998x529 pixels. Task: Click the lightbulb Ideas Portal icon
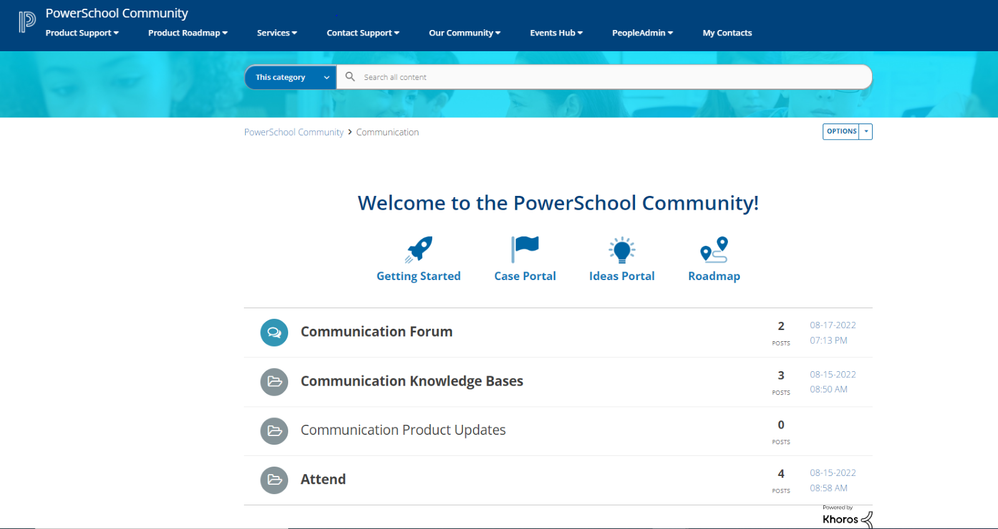(622, 249)
